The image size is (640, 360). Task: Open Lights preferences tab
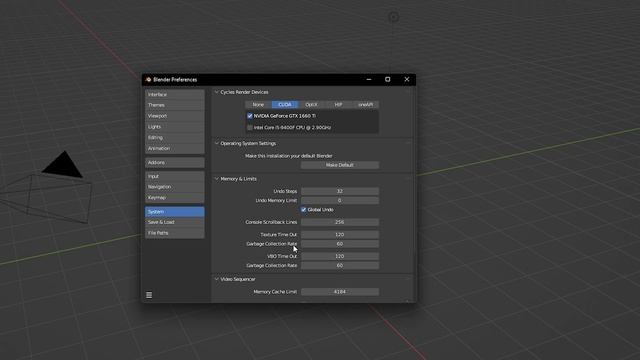175,127
